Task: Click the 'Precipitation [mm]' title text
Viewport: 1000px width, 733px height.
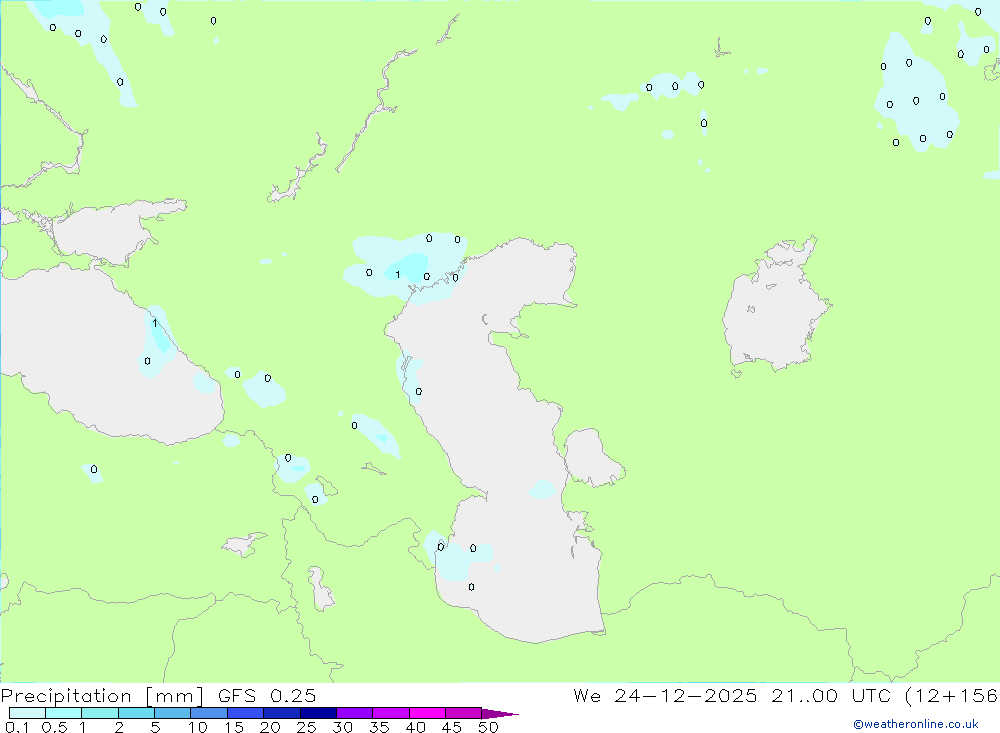Action: coord(102,696)
